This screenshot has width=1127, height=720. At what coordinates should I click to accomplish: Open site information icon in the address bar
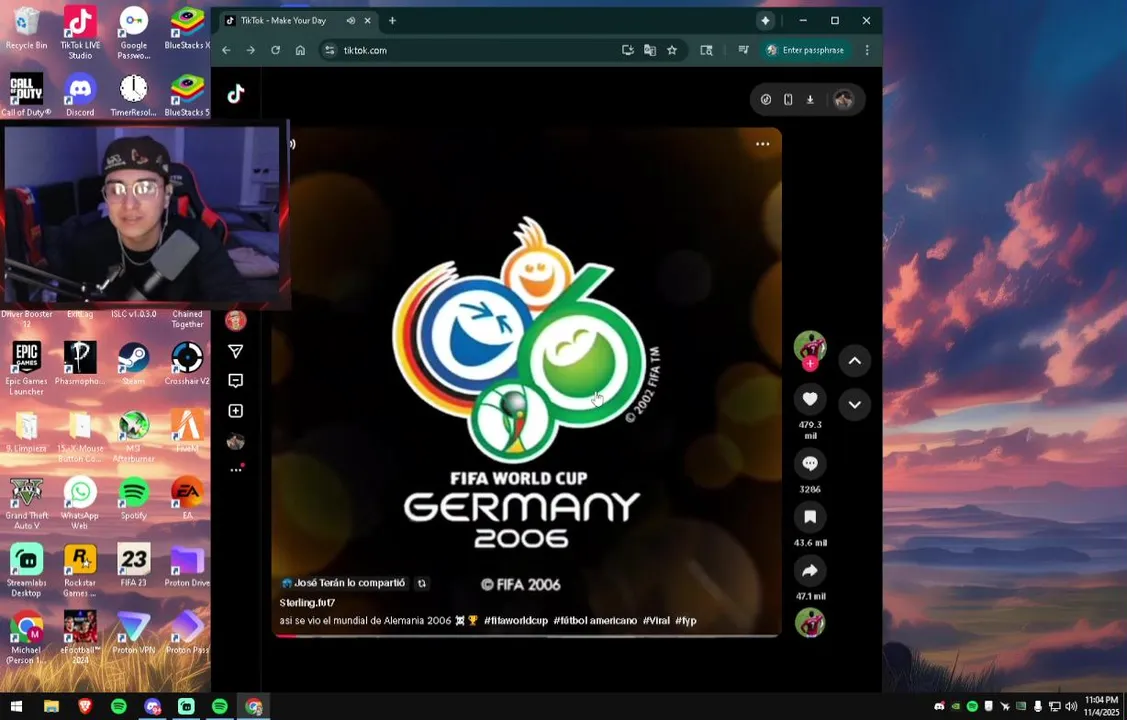(x=330, y=50)
